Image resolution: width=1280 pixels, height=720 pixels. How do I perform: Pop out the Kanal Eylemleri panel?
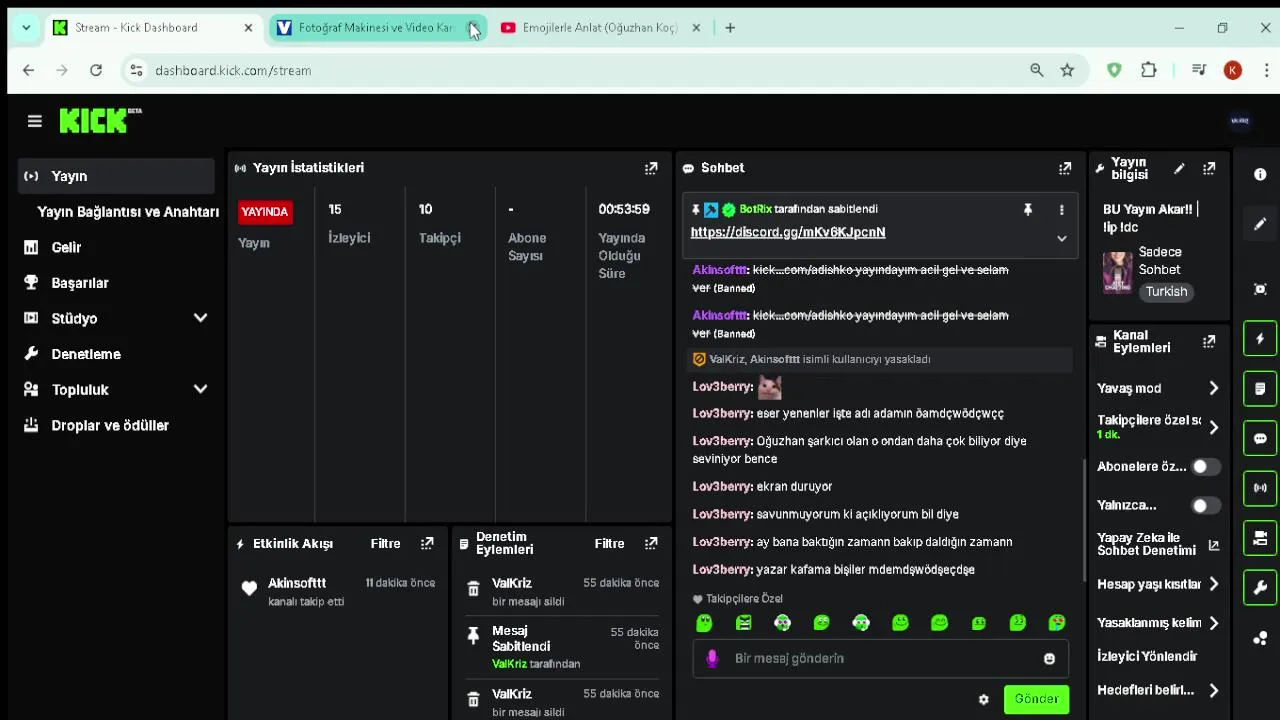(x=1209, y=342)
